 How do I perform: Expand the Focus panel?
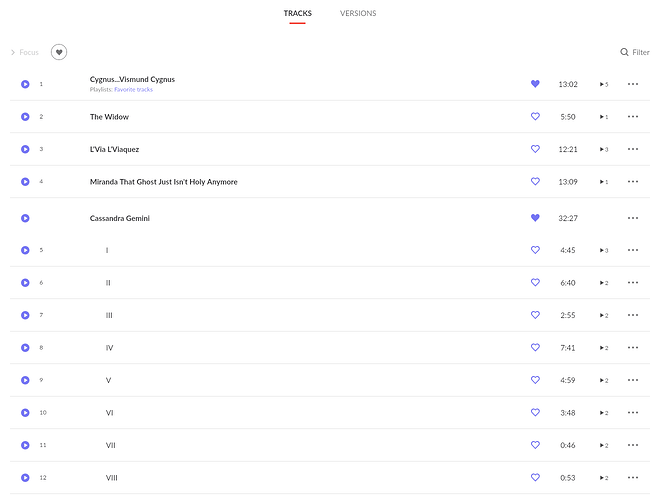point(24,53)
